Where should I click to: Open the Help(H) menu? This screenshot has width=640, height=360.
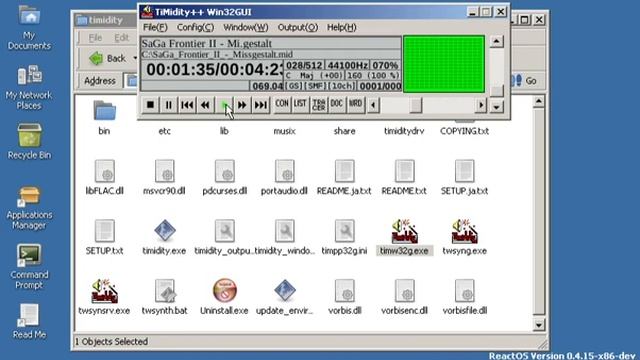pos(342,27)
